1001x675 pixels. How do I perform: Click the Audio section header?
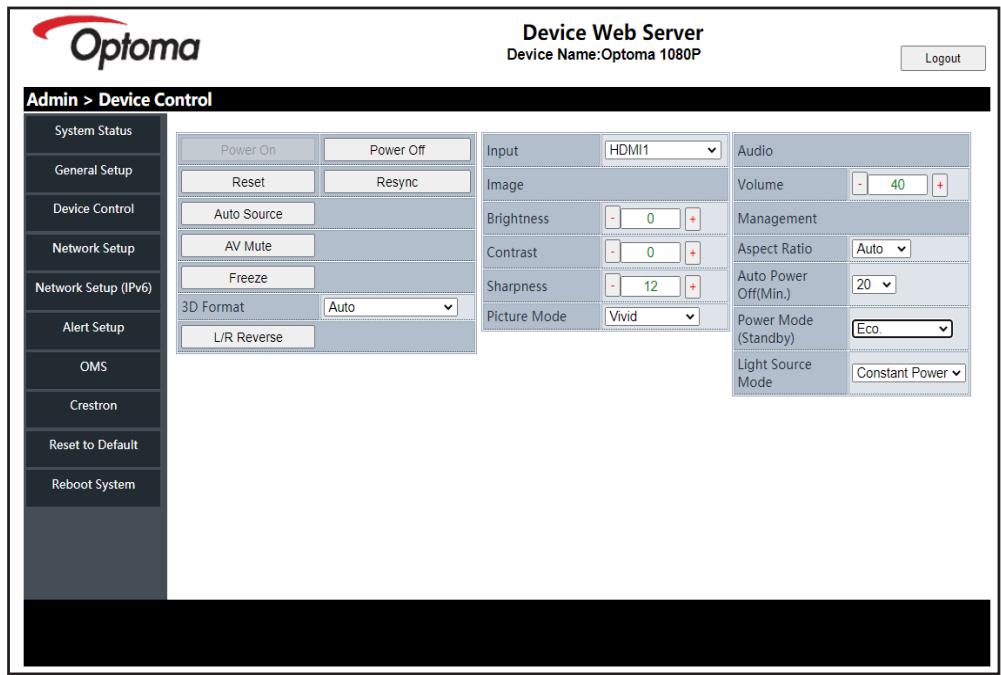pyautogui.click(x=851, y=151)
